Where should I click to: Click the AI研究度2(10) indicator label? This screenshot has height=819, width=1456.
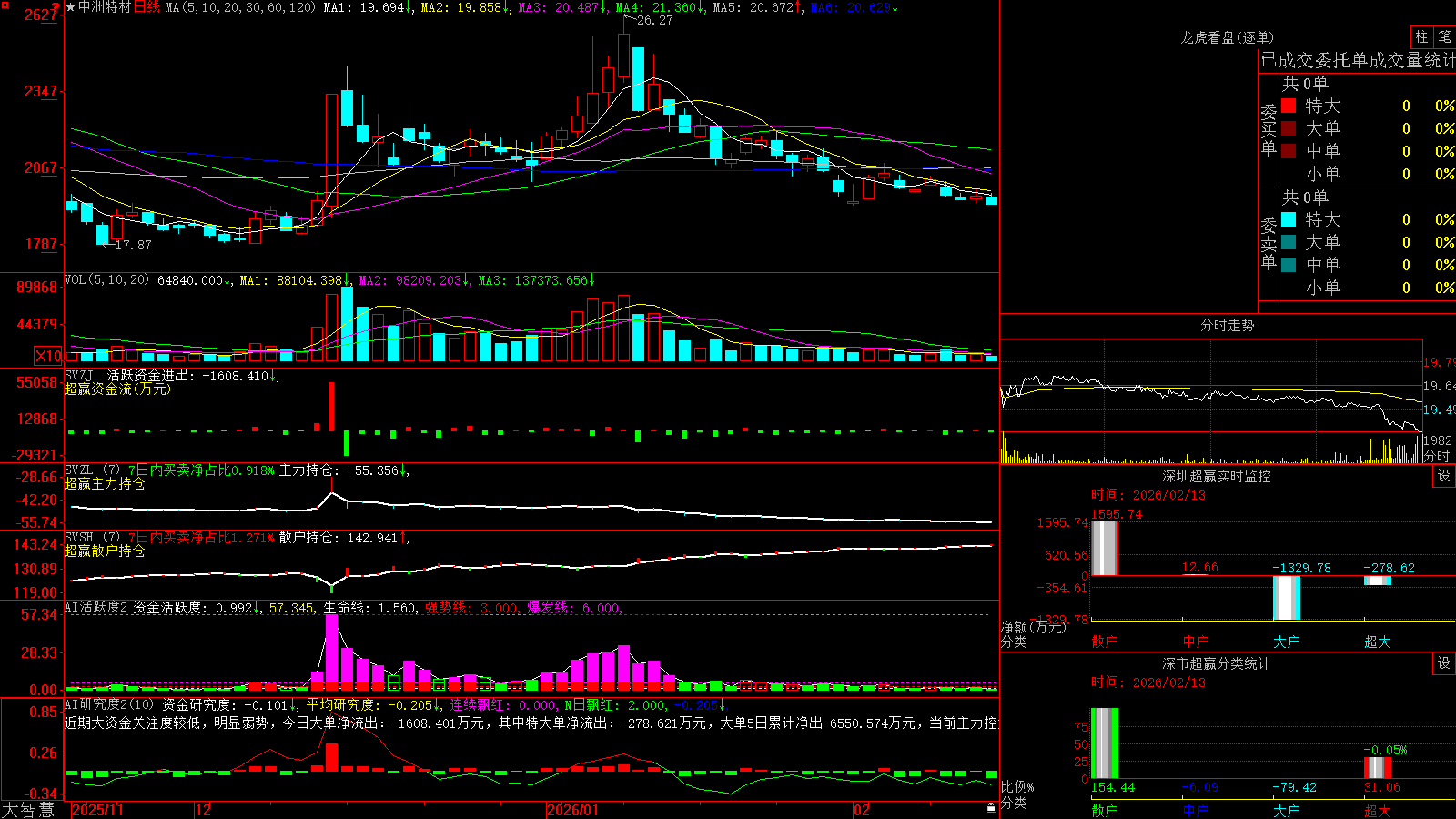(109, 704)
